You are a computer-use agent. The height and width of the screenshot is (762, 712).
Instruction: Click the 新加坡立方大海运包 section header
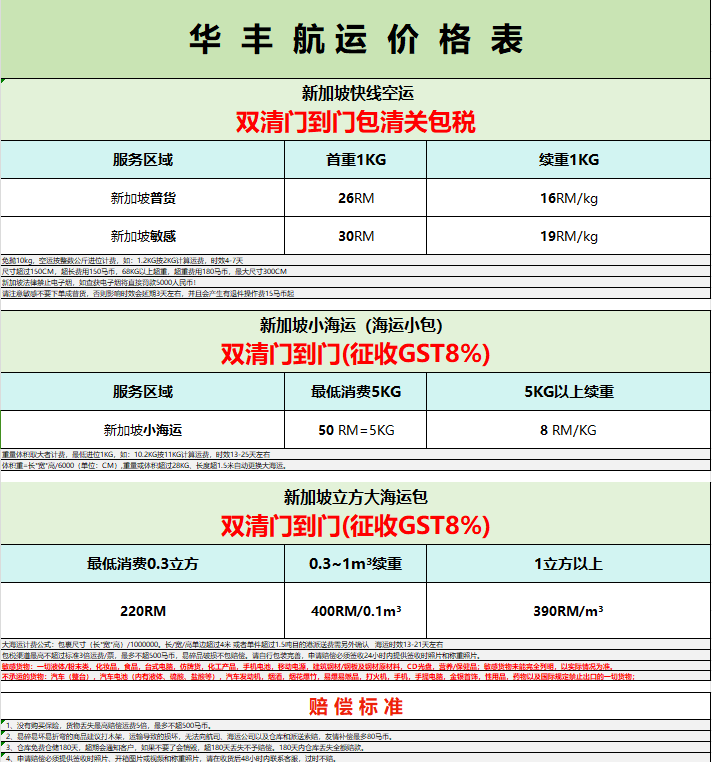(x=356, y=496)
